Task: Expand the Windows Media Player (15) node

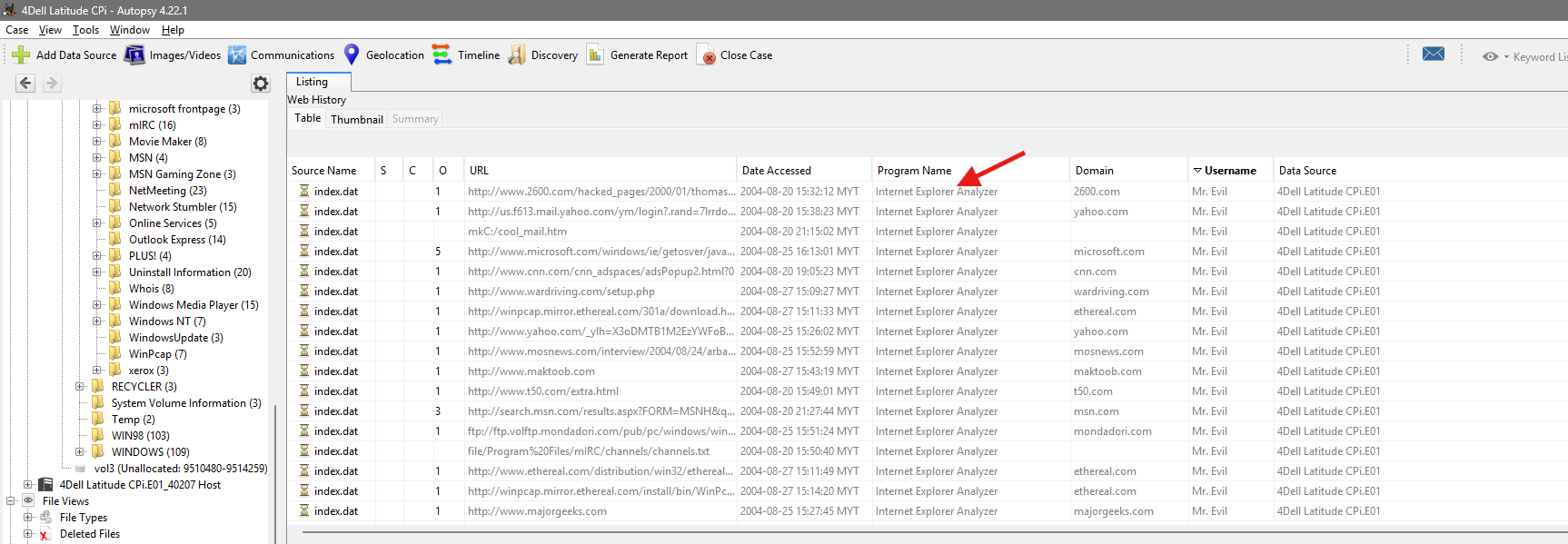Action: click(x=96, y=305)
